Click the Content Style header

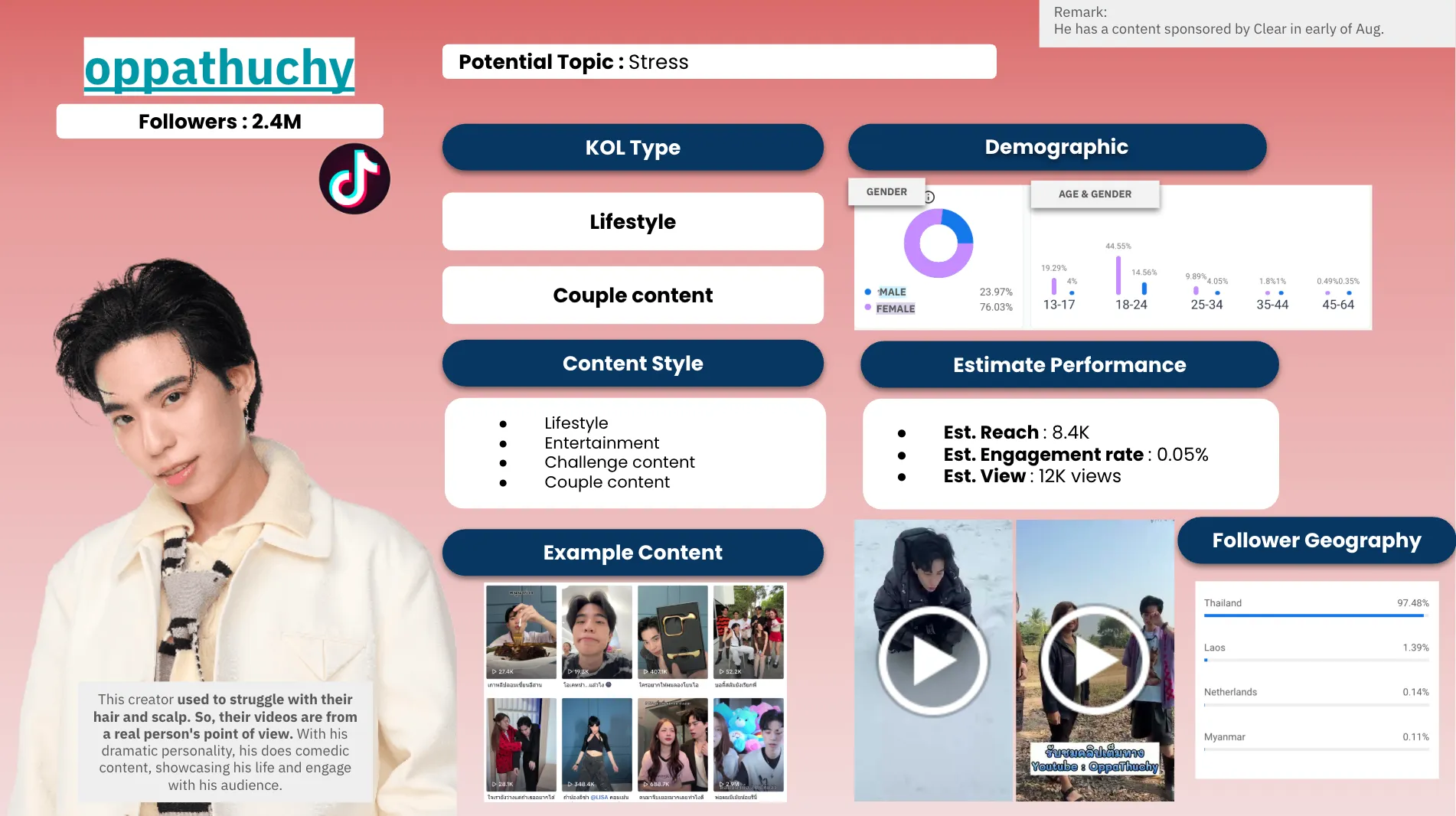pyautogui.click(x=633, y=363)
